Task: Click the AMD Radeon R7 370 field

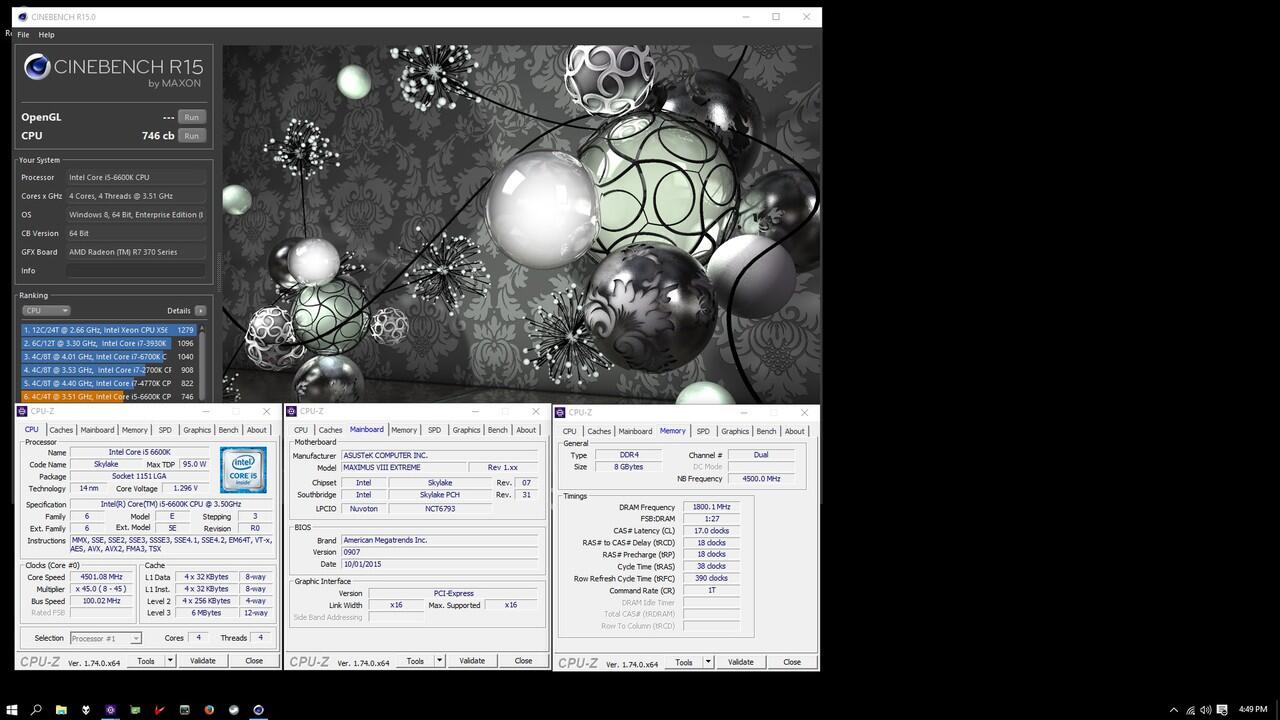Action: click(136, 252)
